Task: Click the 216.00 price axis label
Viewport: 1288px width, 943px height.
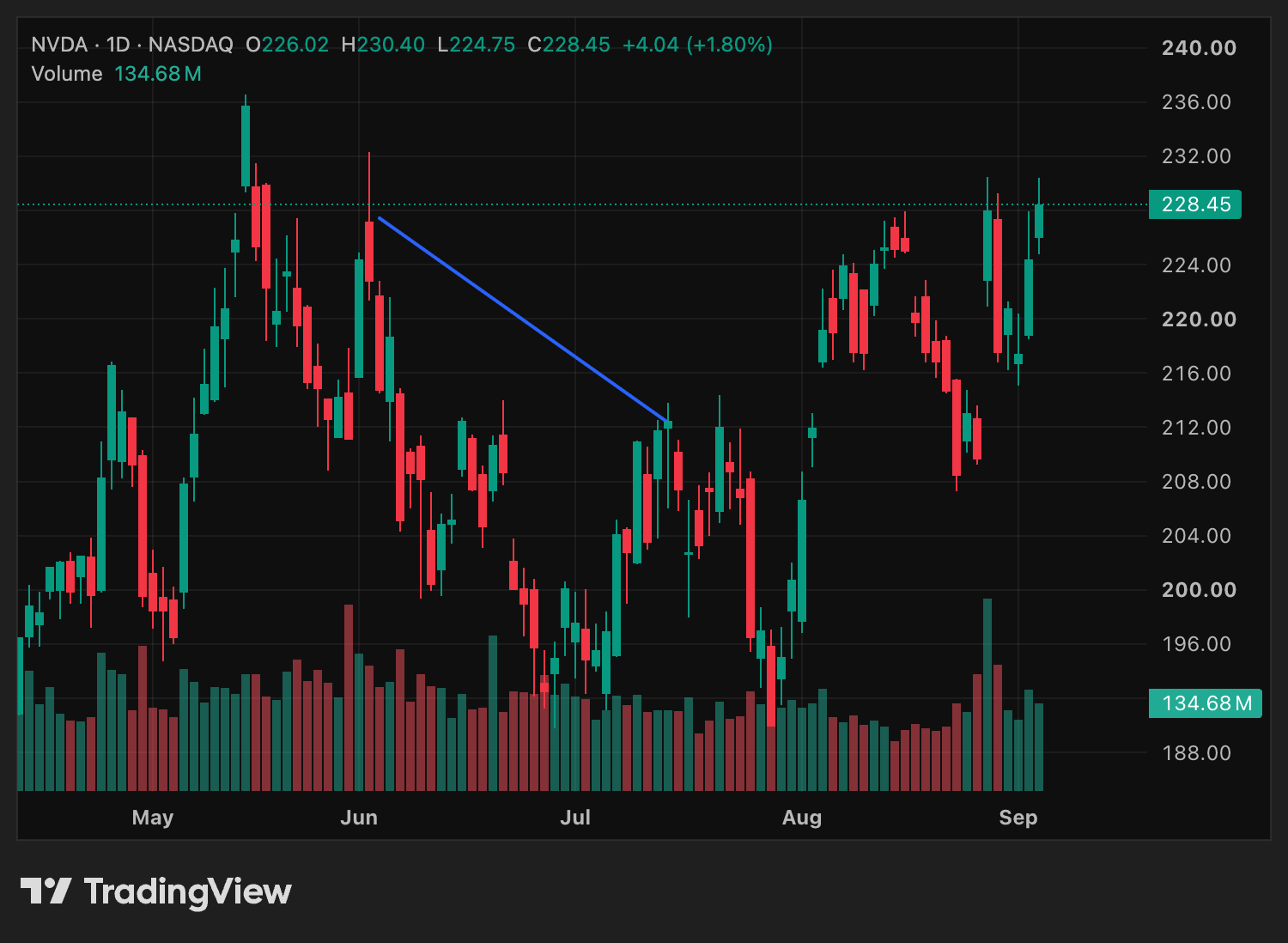Action: pyautogui.click(x=1196, y=374)
